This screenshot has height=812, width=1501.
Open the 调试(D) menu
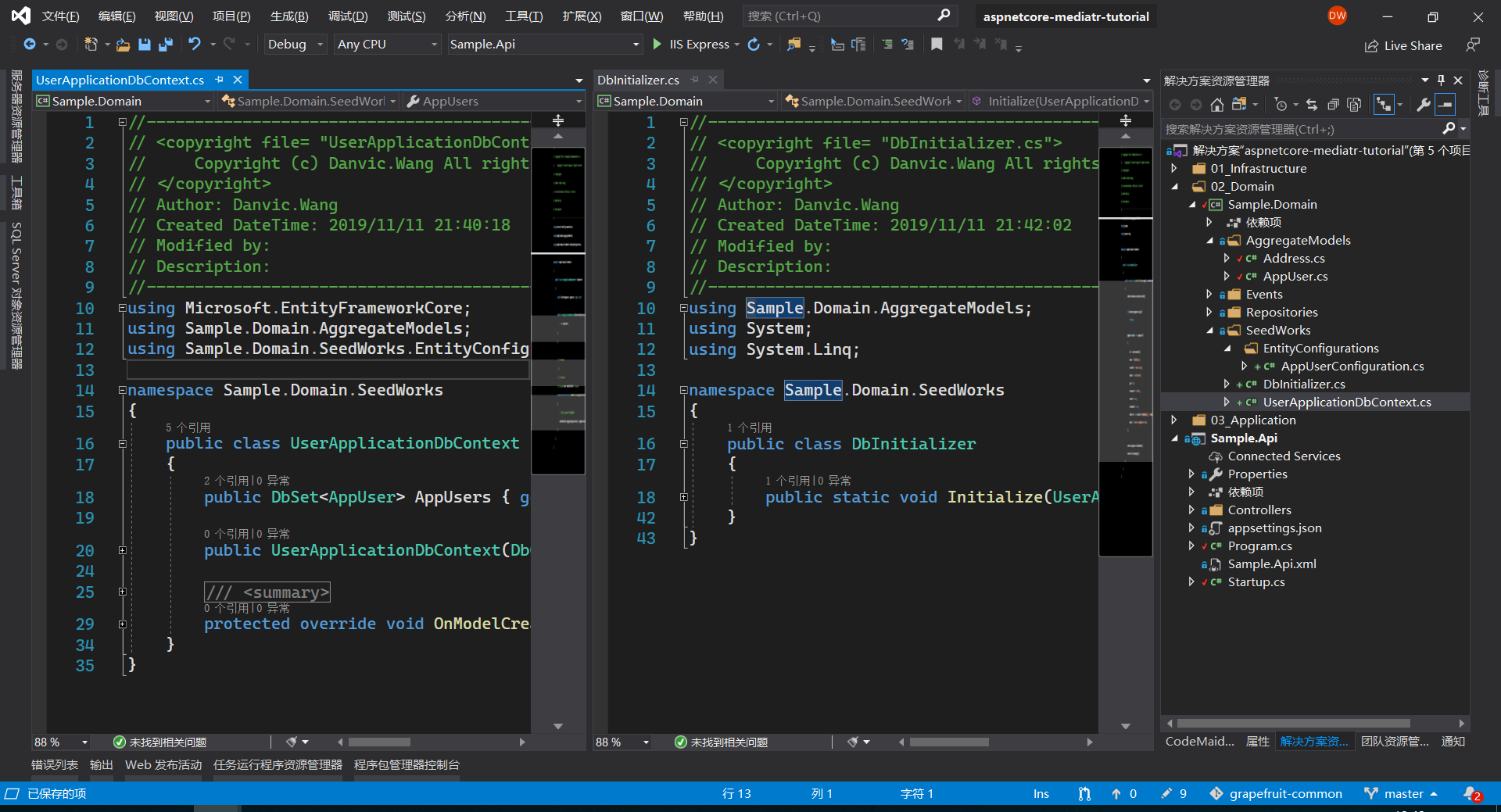pos(347,16)
